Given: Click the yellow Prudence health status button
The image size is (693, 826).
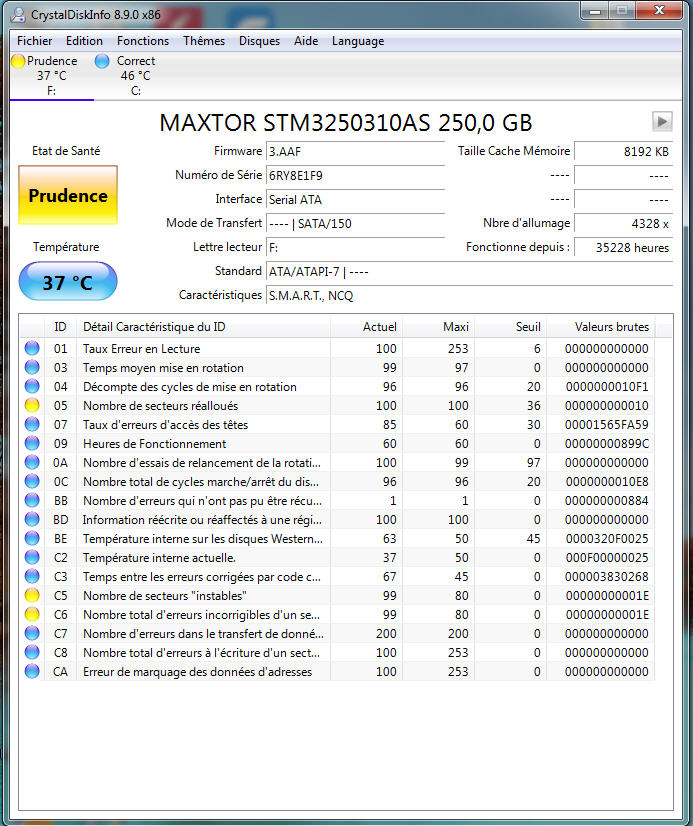Looking at the screenshot, I should tap(68, 195).
